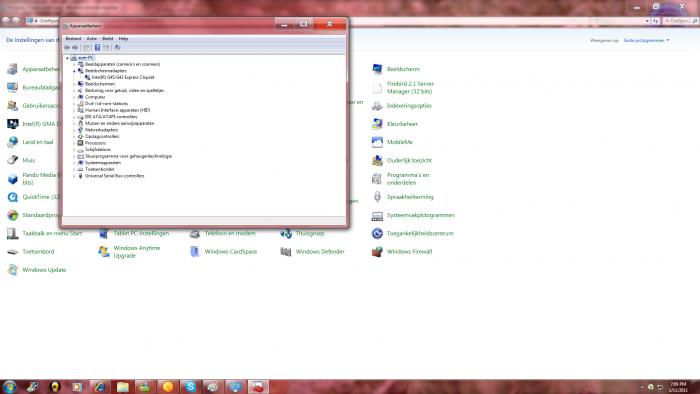Click the Windows Anytime Upgrade icon

click(104, 252)
